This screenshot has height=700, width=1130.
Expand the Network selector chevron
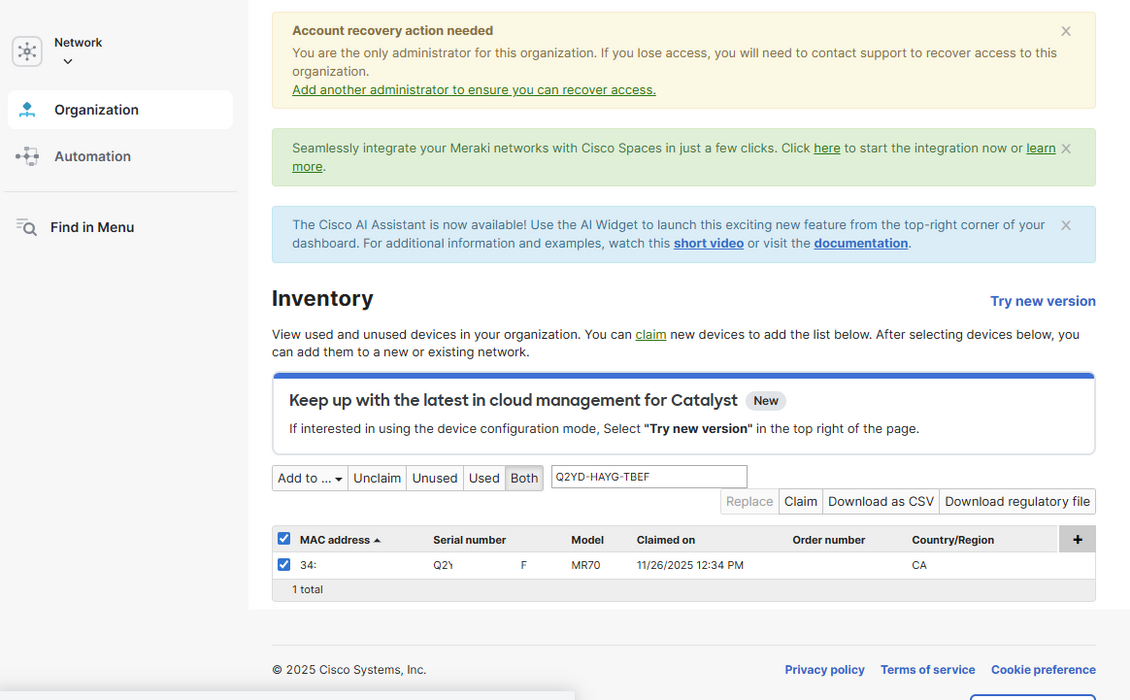pyautogui.click(x=68, y=62)
